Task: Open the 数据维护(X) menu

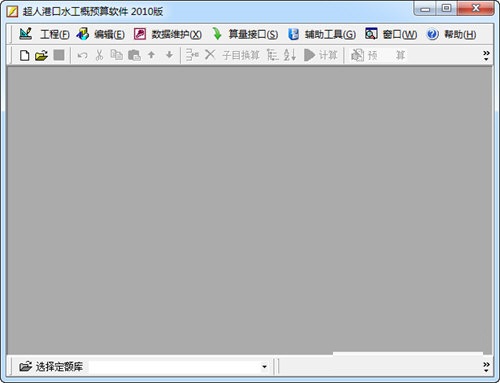Action: coord(168,34)
